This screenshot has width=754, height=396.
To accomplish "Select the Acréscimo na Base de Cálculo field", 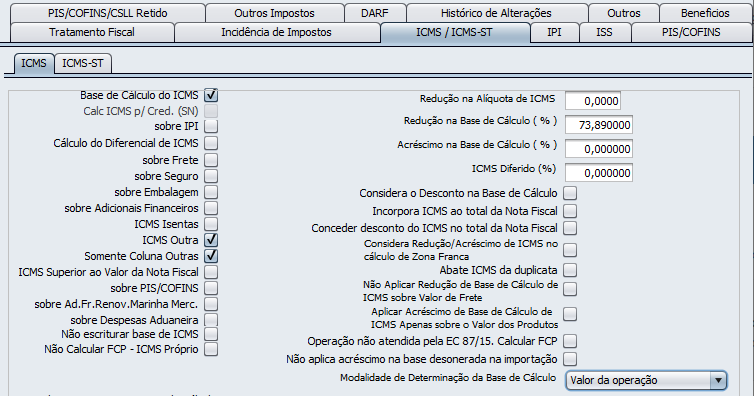I will pos(599,149).
